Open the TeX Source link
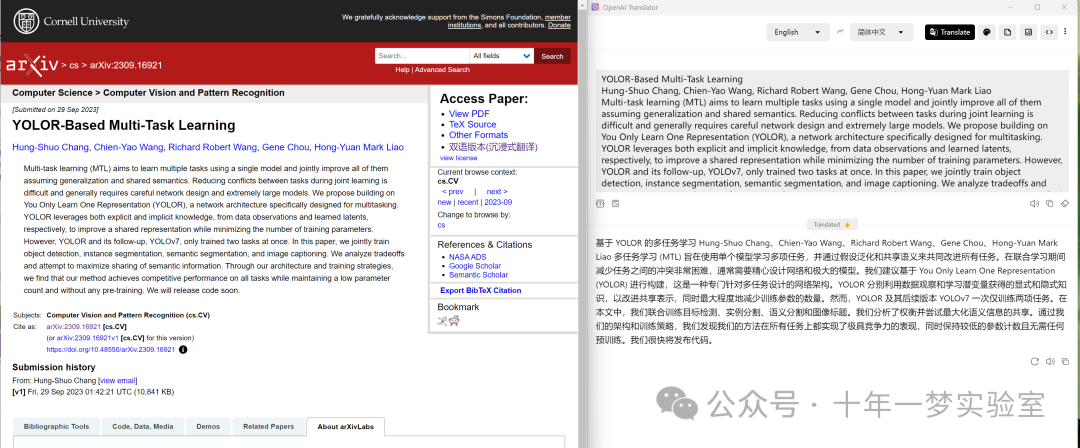Image resolution: width=1080 pixels, height=448 pixels. (472, 125)
